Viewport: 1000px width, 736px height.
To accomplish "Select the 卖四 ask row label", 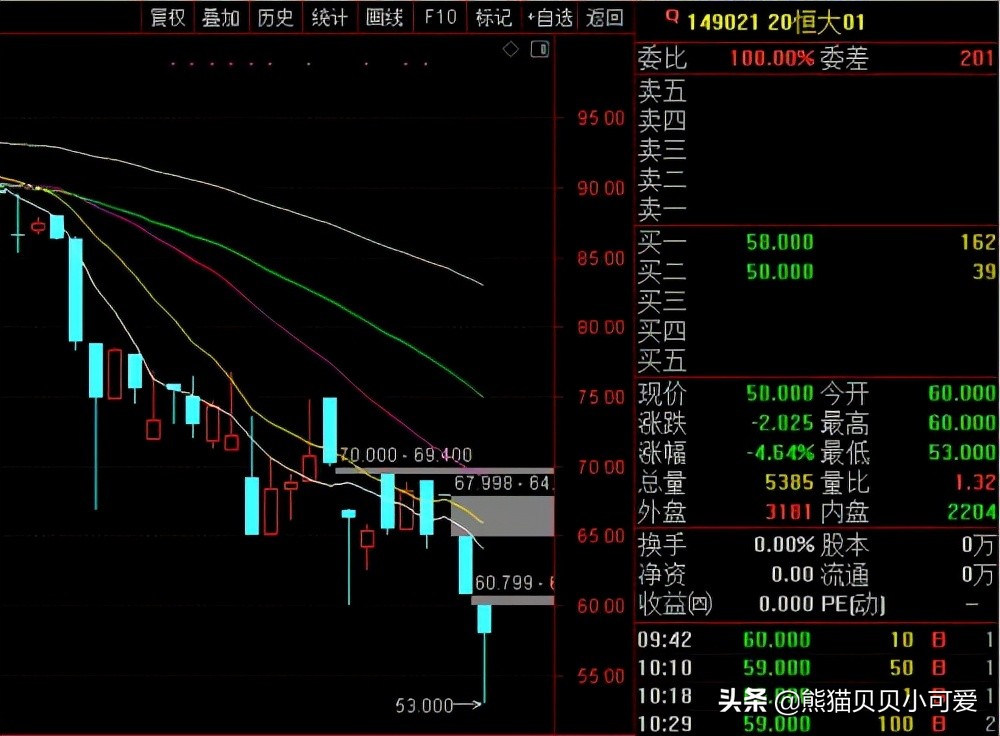I will (x=662, y=120).
